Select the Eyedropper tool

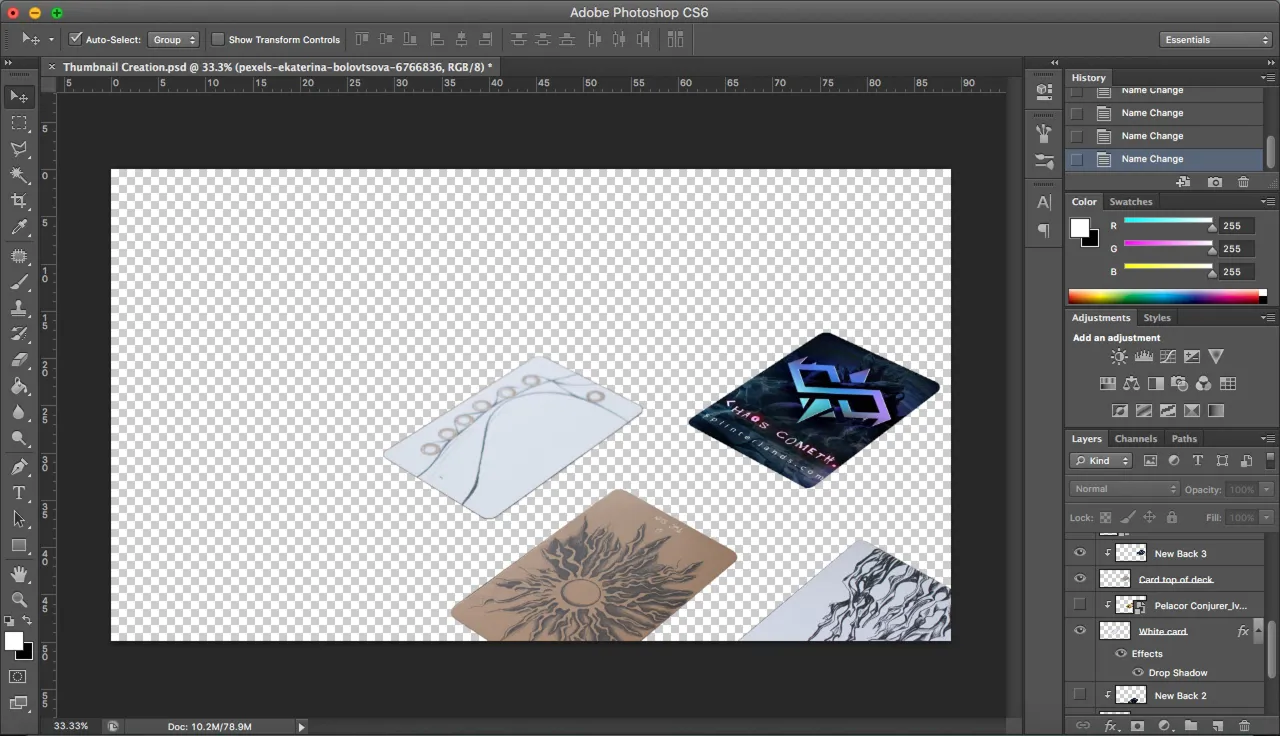[19, 228]
